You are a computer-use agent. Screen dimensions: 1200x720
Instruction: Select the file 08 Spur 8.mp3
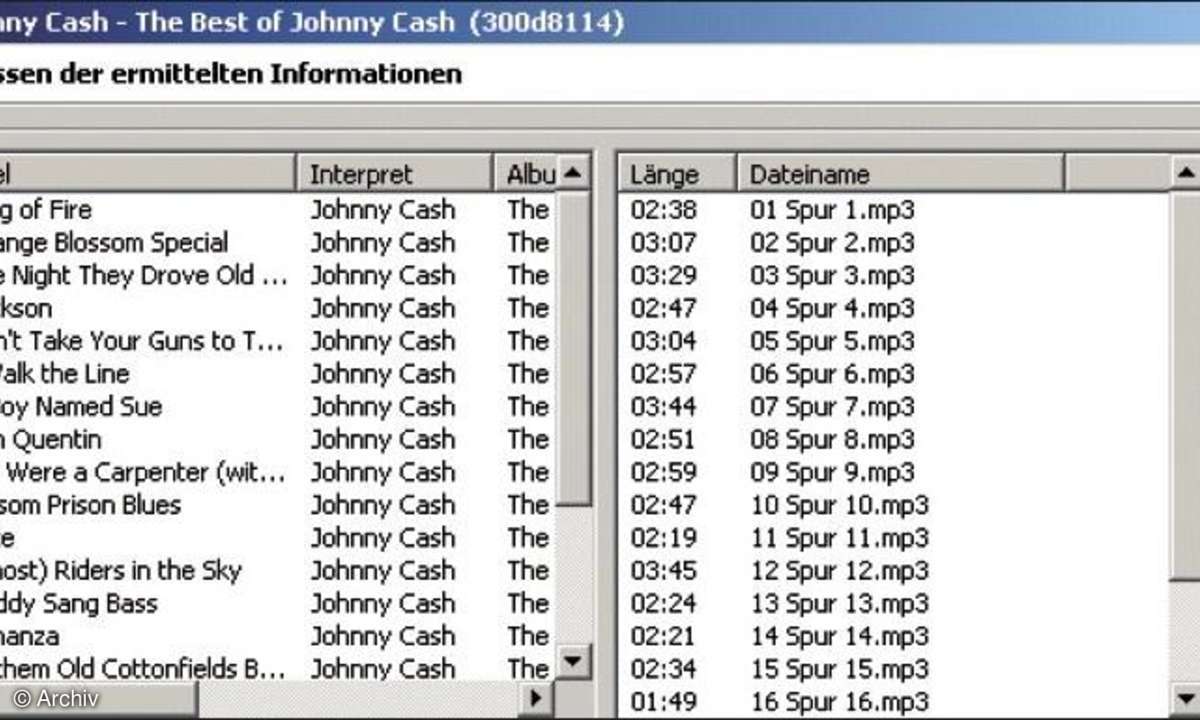tap(832, 440)
